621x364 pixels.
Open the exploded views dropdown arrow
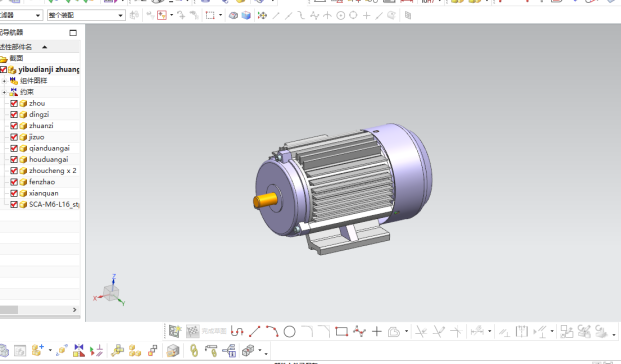pyautogui.click(x=260, y=351)
